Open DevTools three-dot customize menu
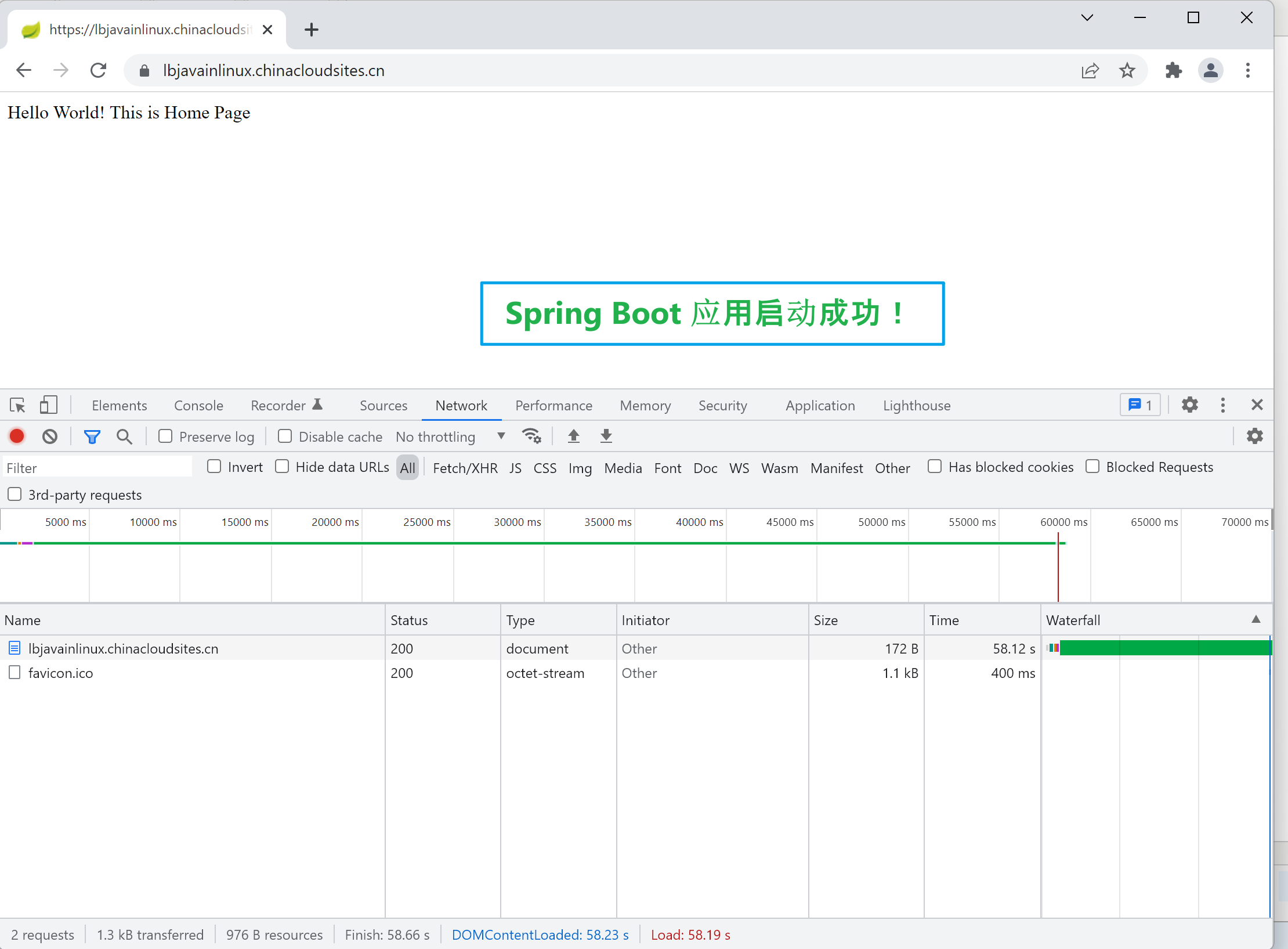This screenshot has height=949, width=1288. [1222, 405]
